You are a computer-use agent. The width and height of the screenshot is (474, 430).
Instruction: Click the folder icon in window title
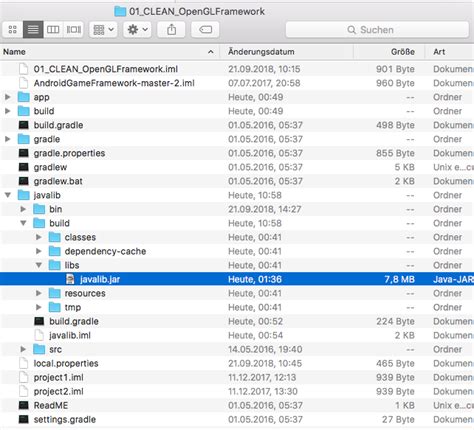(x=120, y=11)
